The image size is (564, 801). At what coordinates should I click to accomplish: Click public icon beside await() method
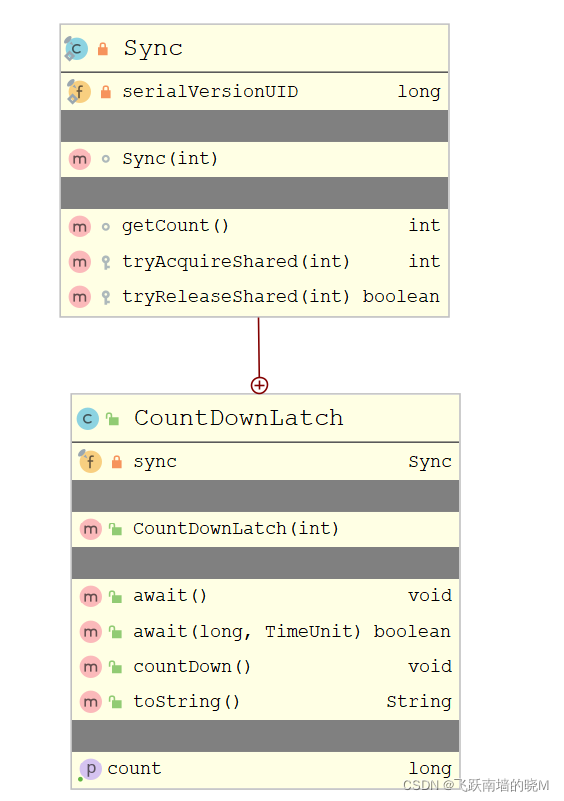115,597
